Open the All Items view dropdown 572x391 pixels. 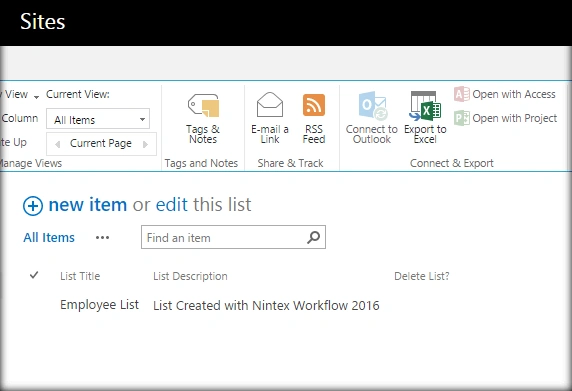pos(98,119)
